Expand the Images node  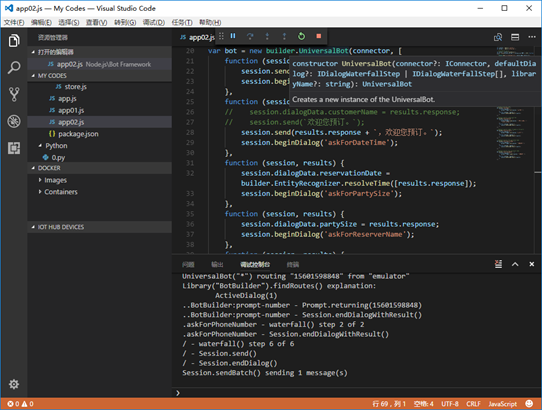pyautogui.click(x=40, y=180)
